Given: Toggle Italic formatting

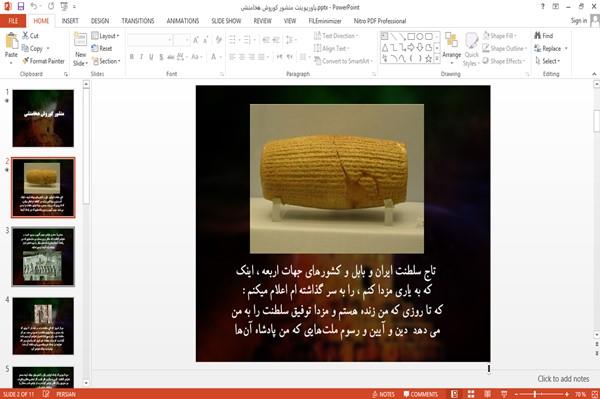Looking at the screenshot, I should 141,57.
